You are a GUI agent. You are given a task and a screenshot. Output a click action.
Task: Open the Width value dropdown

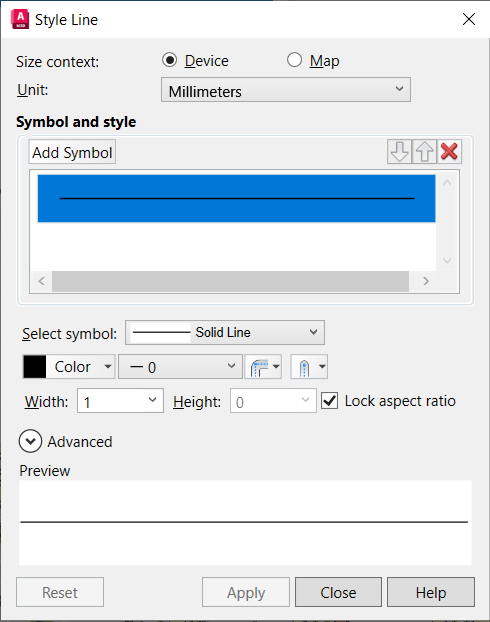pyautogui.click(x=120, y=401)
